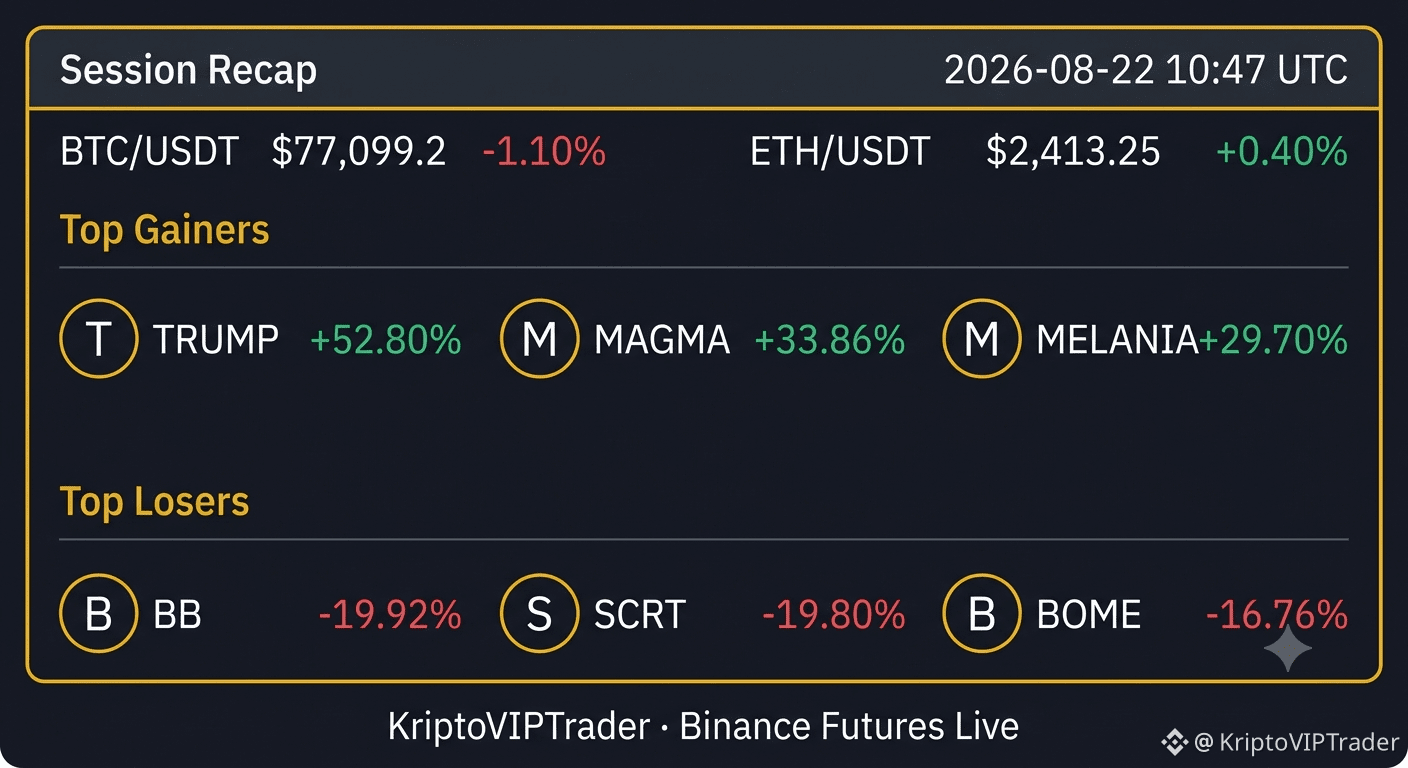
Task: Click the TRUMP coin circle icon
Action: pyautogui.click(x=99, y=339)
